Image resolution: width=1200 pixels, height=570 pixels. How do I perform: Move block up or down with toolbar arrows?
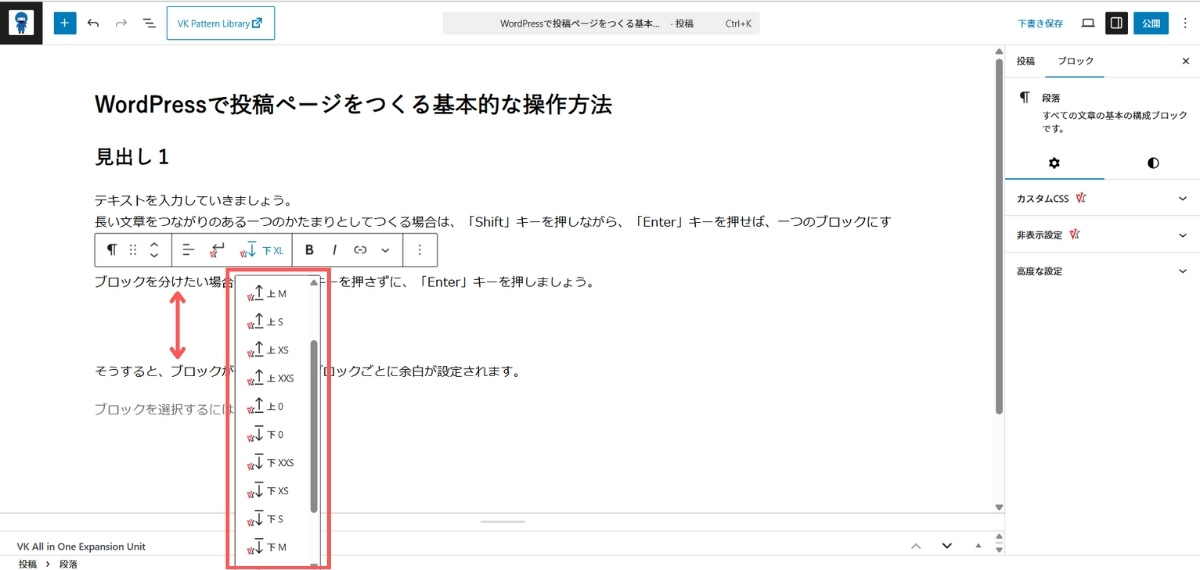coord(154,249)
